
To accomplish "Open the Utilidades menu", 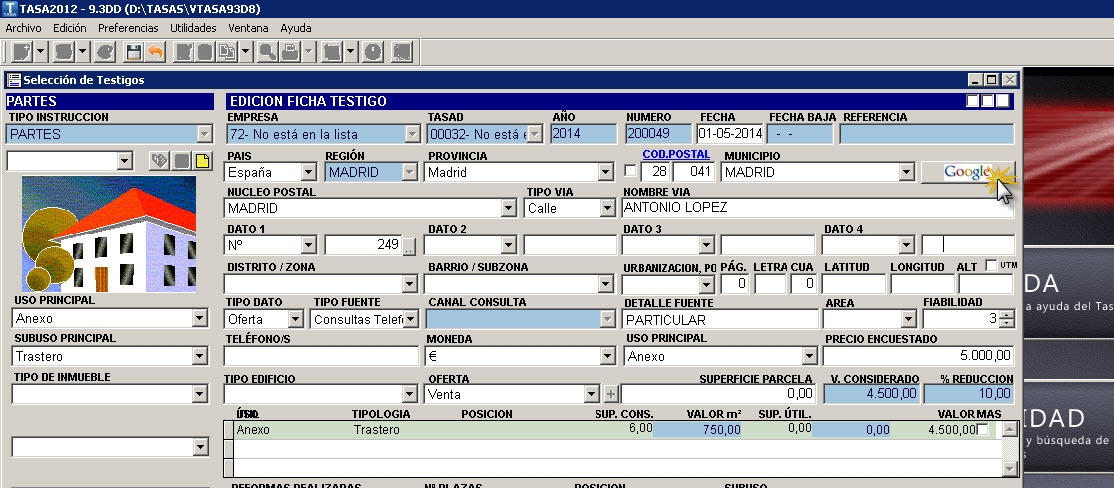I will tap(193, 28).
